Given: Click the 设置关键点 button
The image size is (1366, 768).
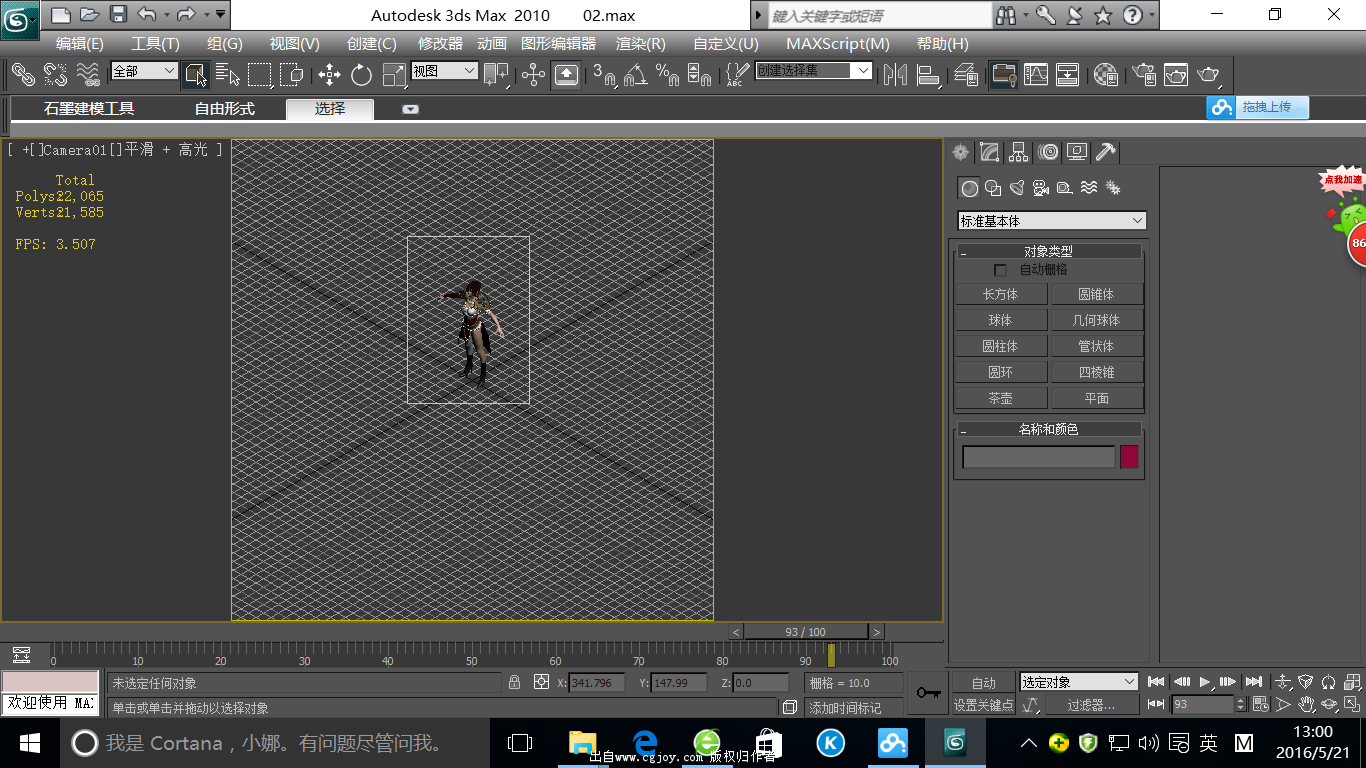Looking at the screenshot, I should pos(984,705).
